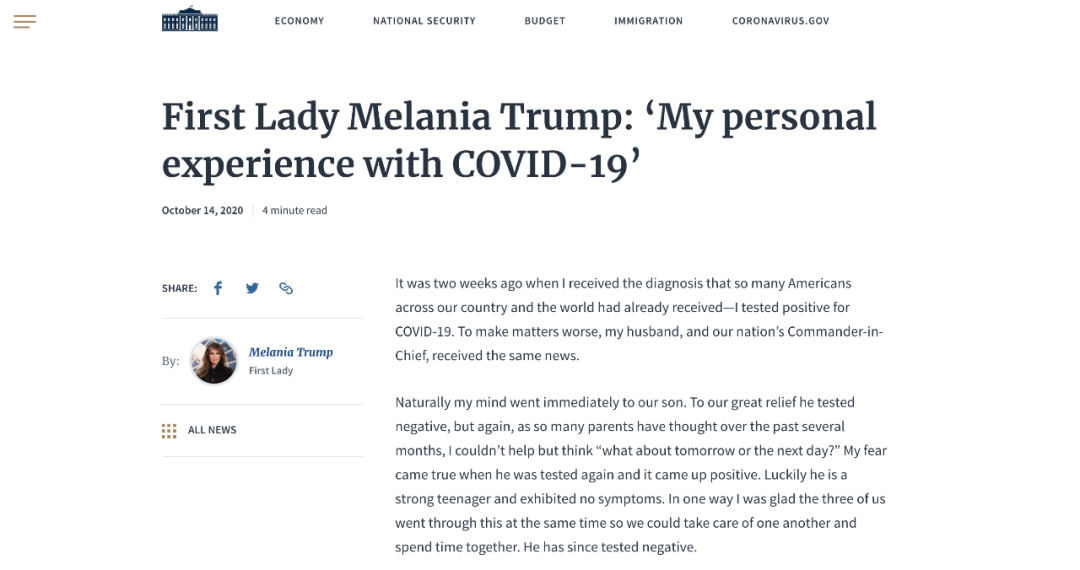
Task: Copy article link icon
Action: pyautogui.click(x=286, y=288)
